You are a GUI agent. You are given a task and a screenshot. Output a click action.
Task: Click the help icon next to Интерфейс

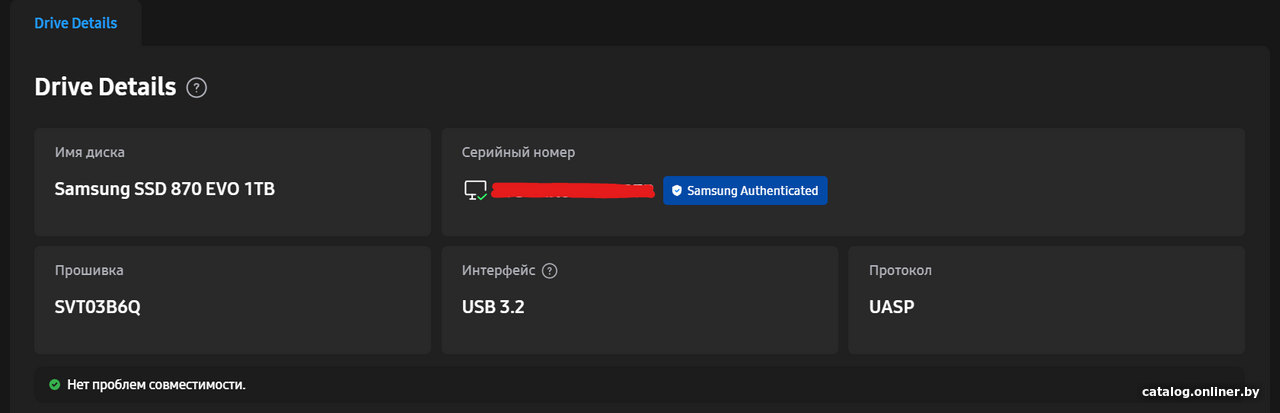[x=550, y=271]
